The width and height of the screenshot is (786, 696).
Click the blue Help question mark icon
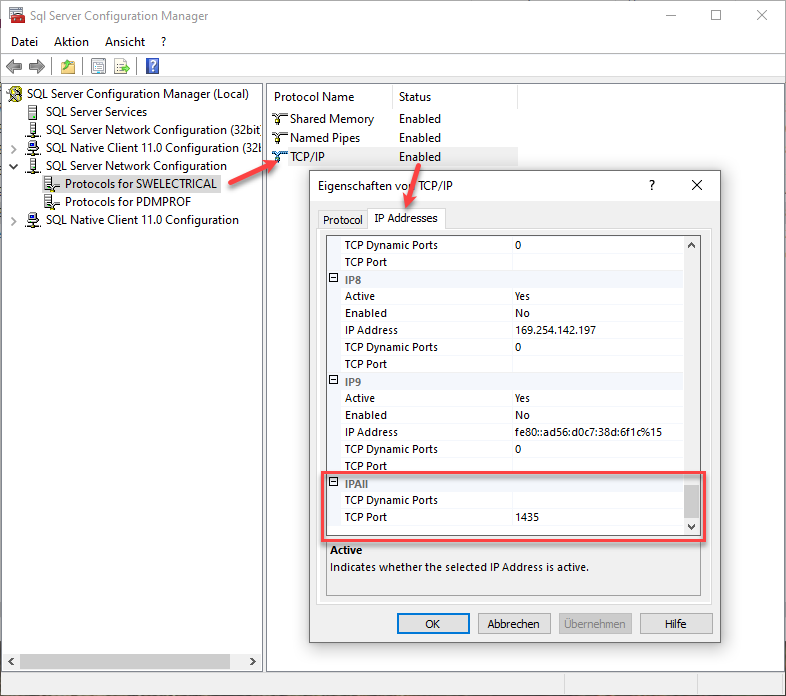(x=153, y=67)
